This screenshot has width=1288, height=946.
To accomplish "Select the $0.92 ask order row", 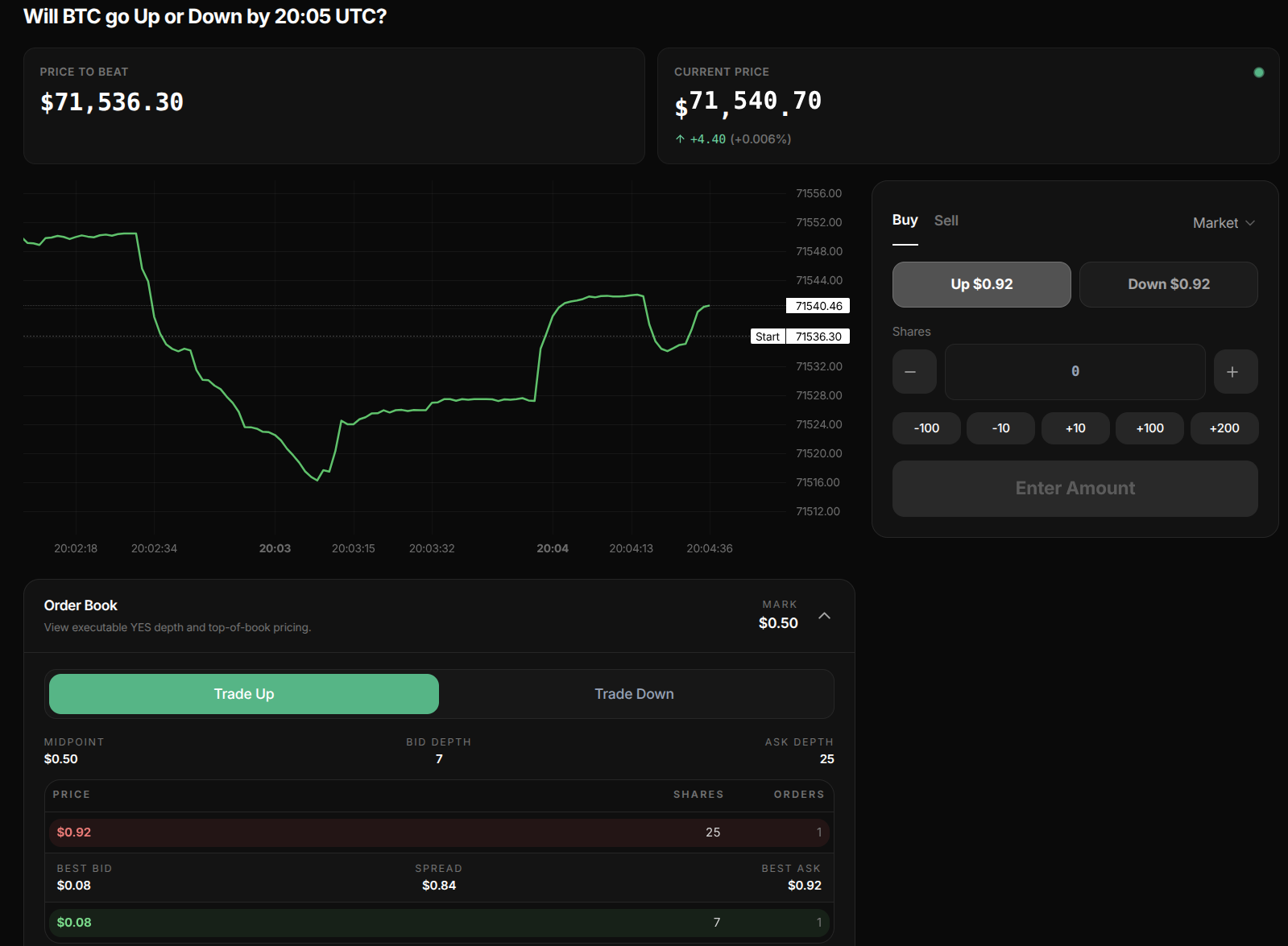I will 439,832.
